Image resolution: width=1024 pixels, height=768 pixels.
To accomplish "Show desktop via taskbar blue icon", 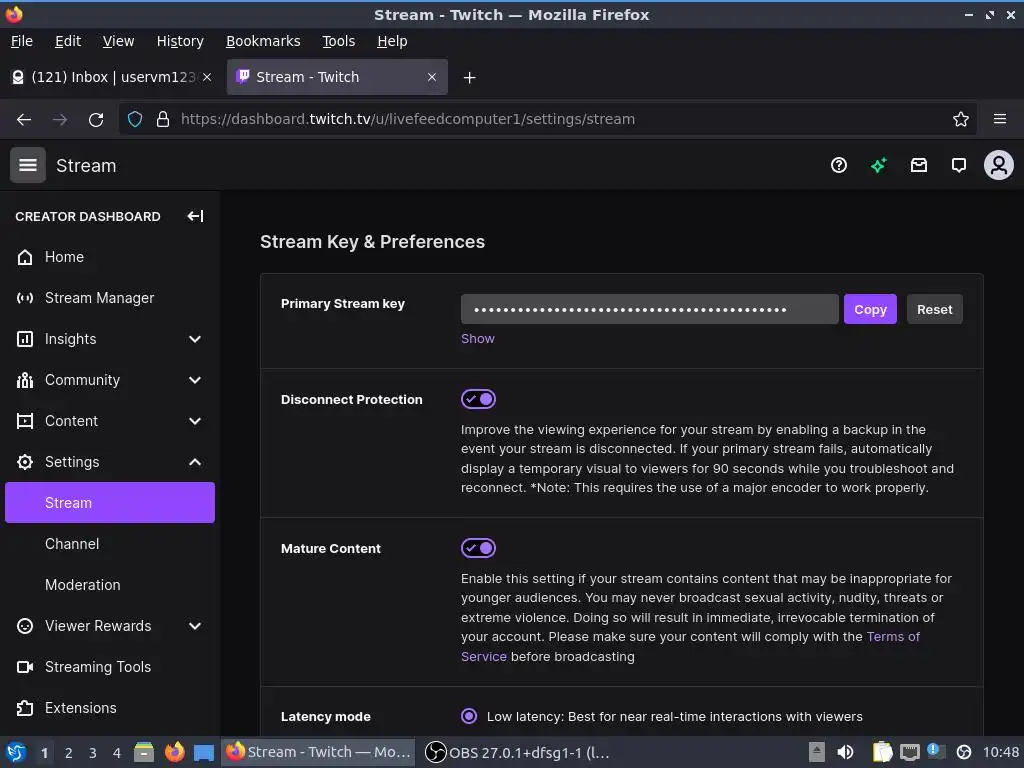I will point(204,752).
